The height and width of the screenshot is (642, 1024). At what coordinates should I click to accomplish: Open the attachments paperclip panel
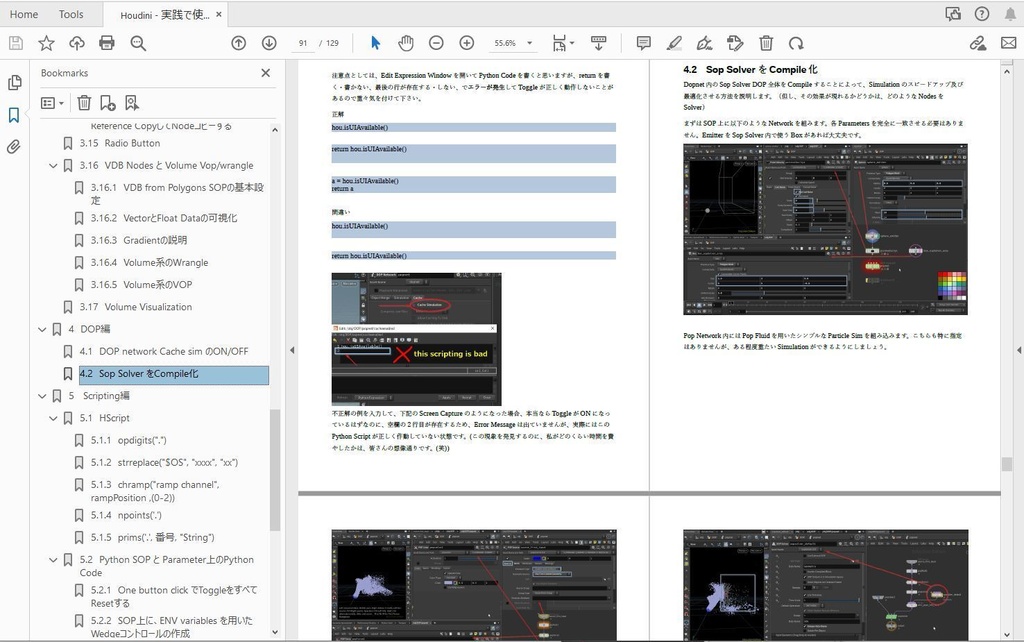[14, 147]
